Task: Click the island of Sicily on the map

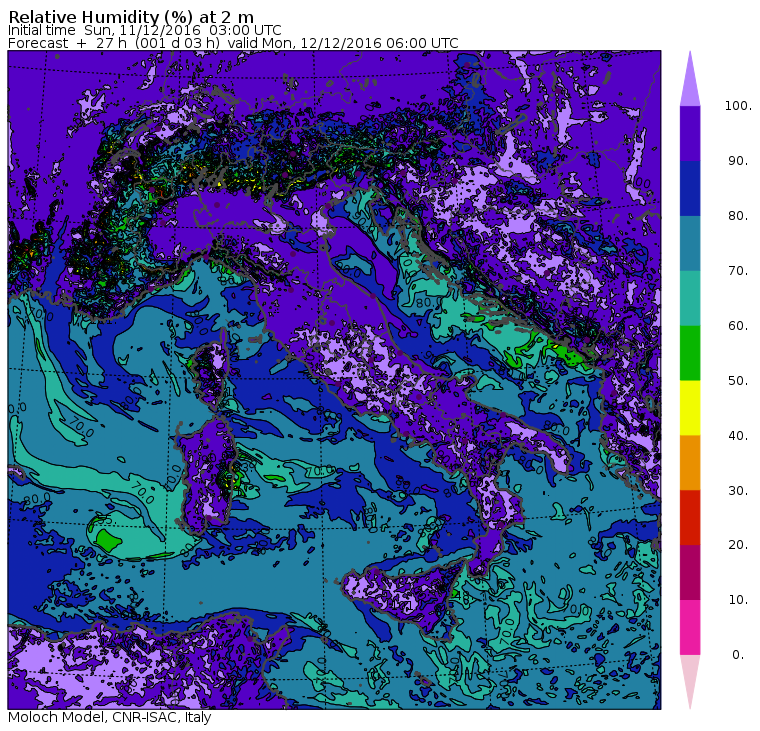Action: (403, 600)
